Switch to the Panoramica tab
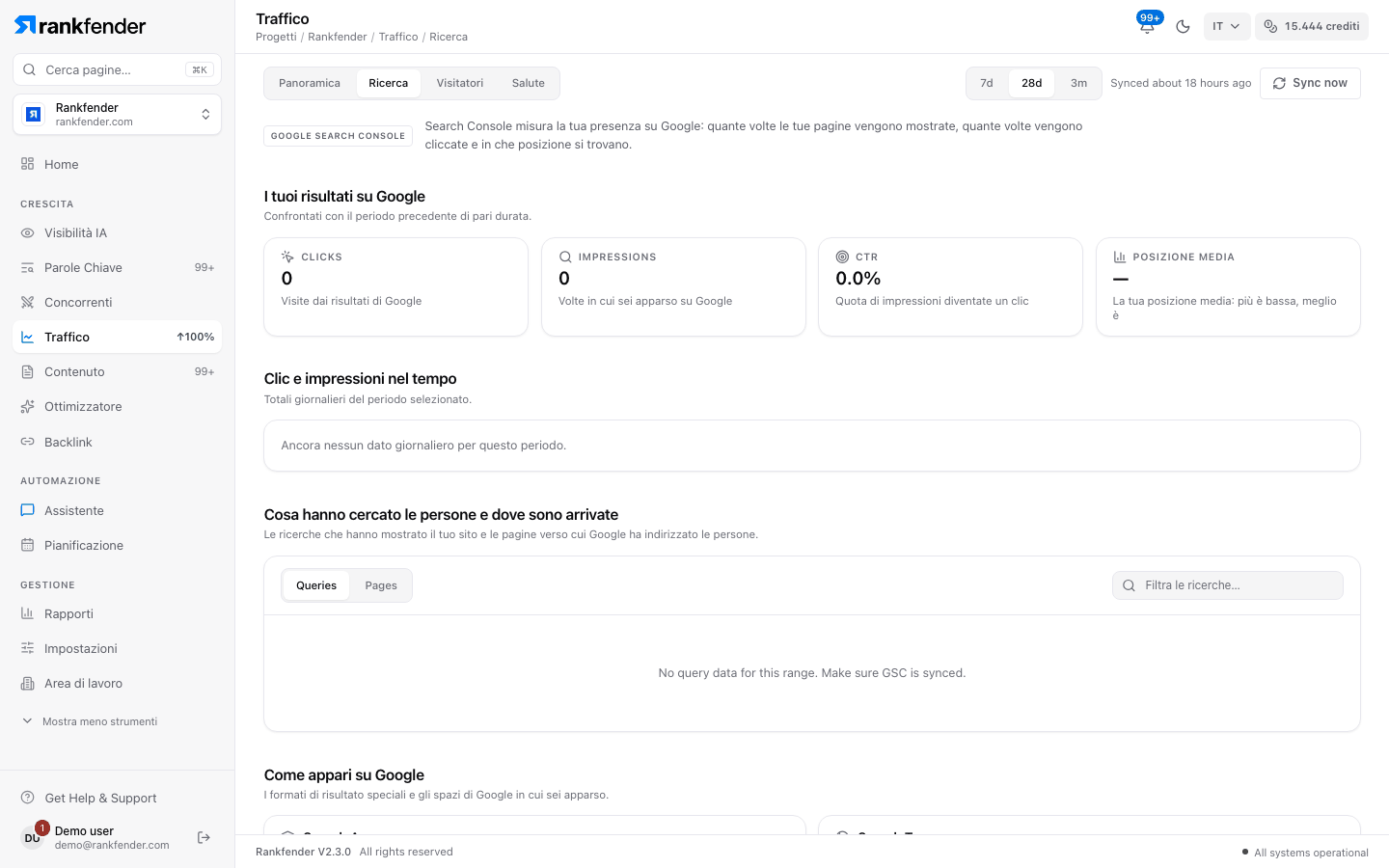The width and height of the screenshot is (1389, 868). coord(310,83)
